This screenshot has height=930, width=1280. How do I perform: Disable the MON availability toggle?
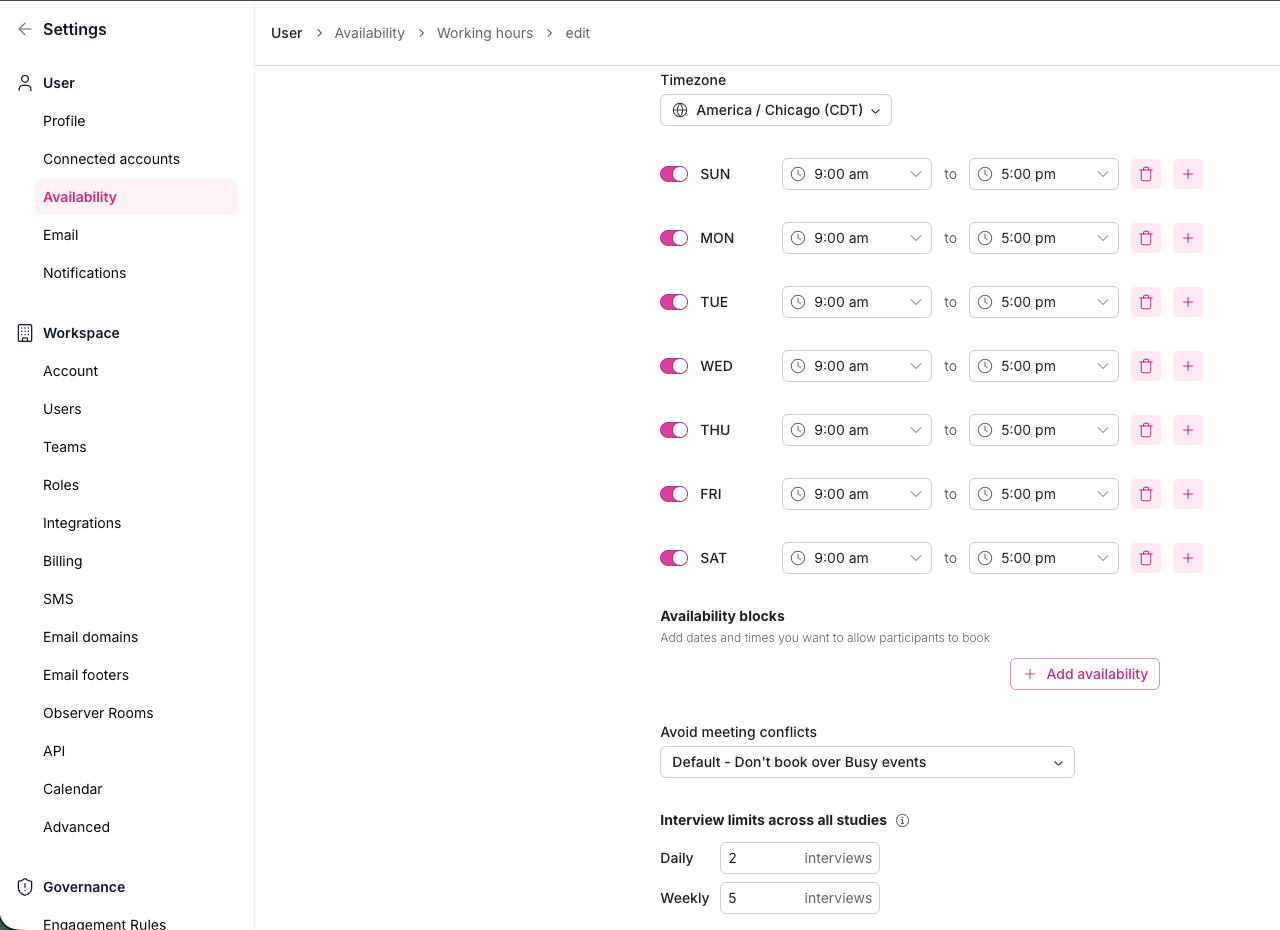point(674,238)
